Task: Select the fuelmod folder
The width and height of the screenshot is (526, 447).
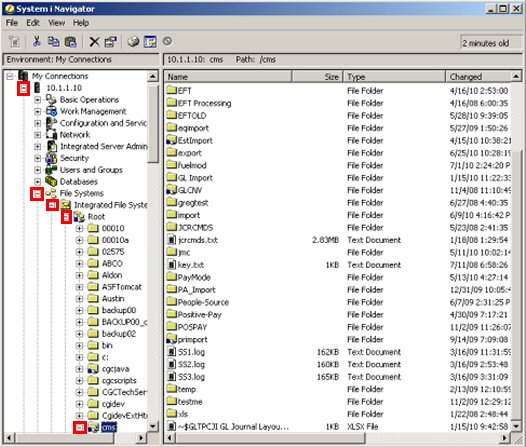Action: [x=192, y=165]
